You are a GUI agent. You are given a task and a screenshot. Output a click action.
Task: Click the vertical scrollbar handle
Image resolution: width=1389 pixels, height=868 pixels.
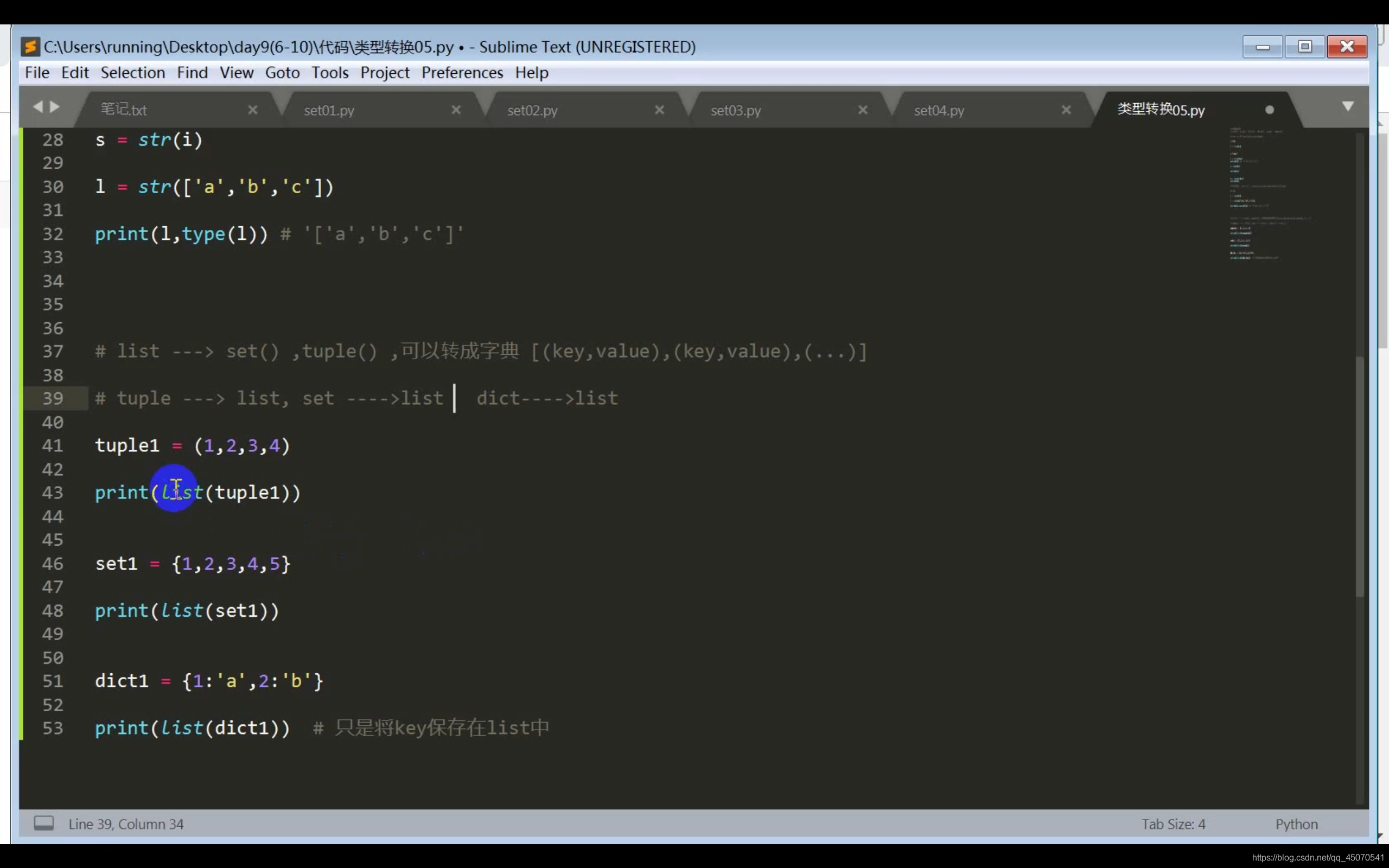[x=1360, y=476]
